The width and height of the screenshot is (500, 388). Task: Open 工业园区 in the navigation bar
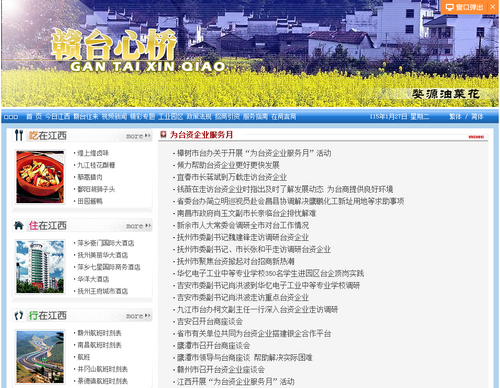pyautogui.click(x=171, y=116)
